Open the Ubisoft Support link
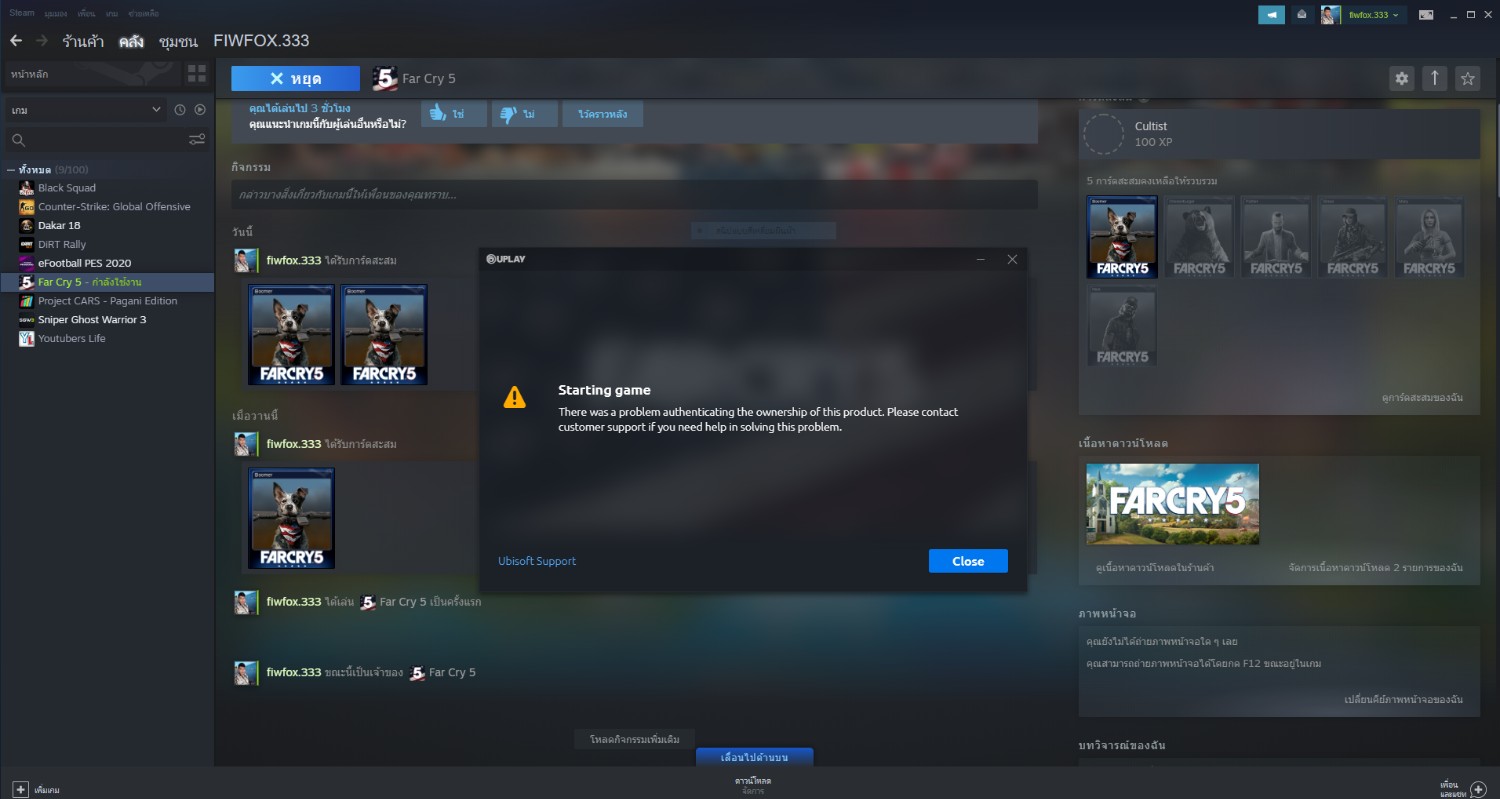This screenshot has width=1500, height=799. click(537, 561)
